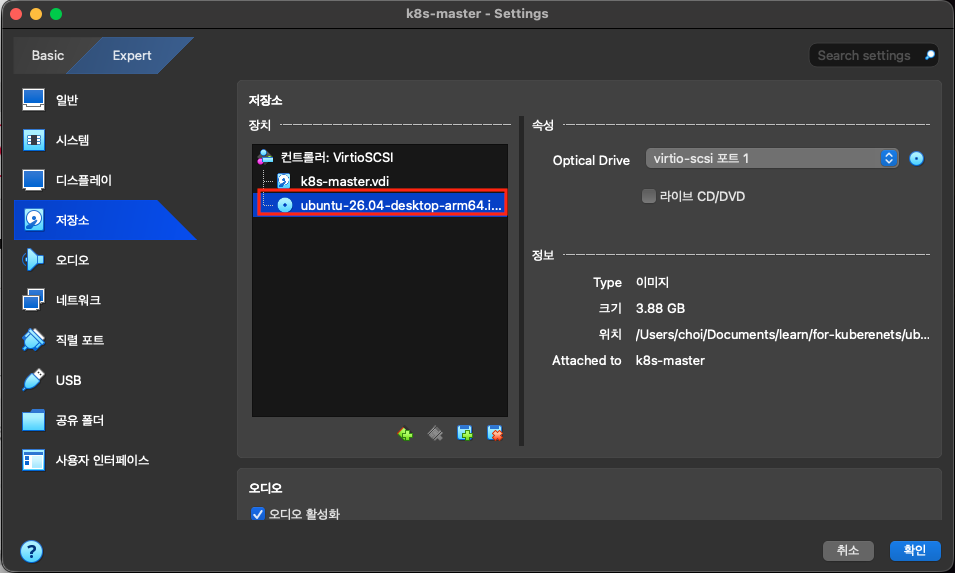Enable the 라이브 CD/DVD checkbox

click(x=649, y=196)
